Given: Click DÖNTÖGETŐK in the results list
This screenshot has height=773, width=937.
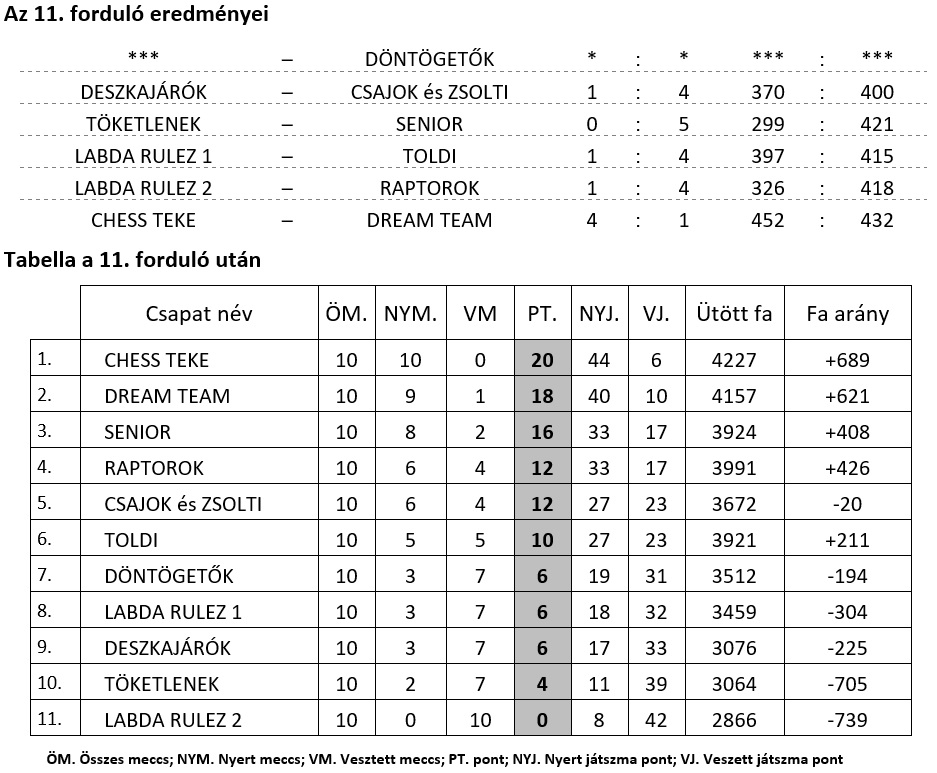Looking at the screenshot, I should (x=429, y=59).
